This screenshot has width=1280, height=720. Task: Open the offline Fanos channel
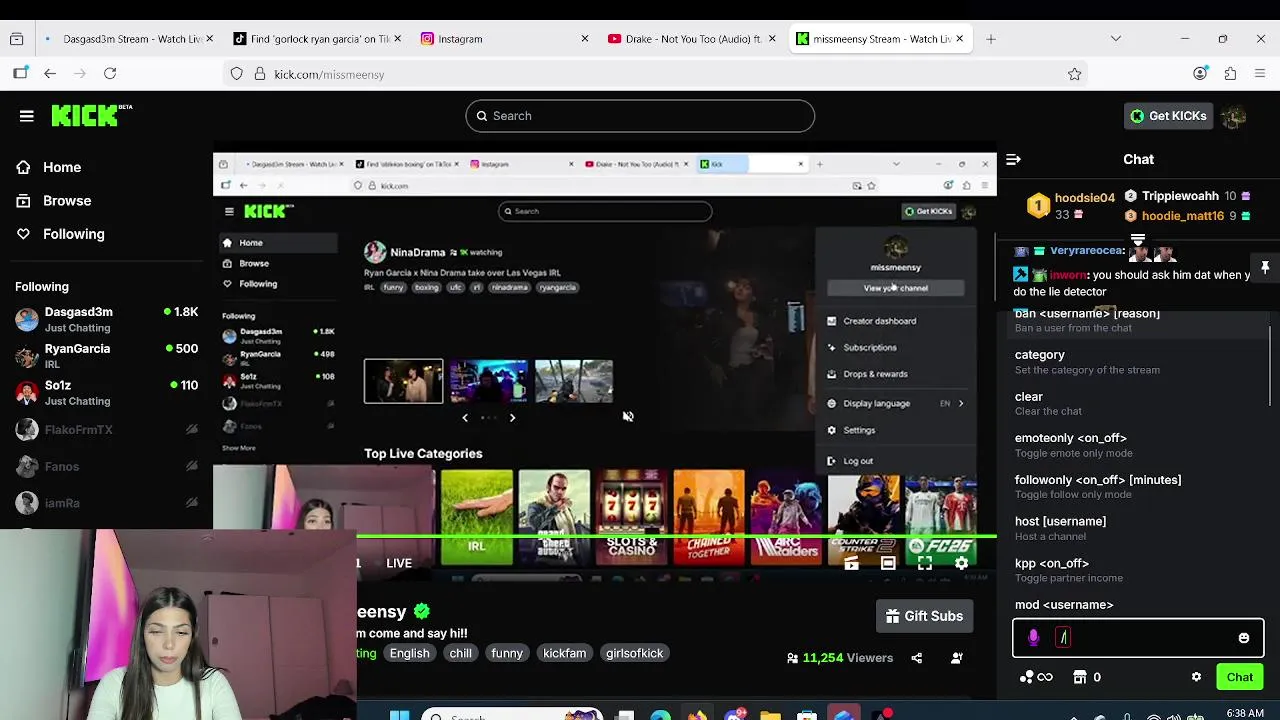coord(107,467)
